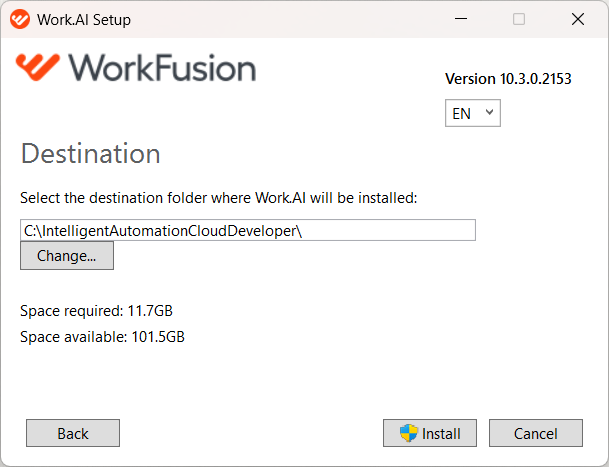Click the Version 10.3.0.2153 label
Screen dimensions: 609x467
click(x=508, y=79)
